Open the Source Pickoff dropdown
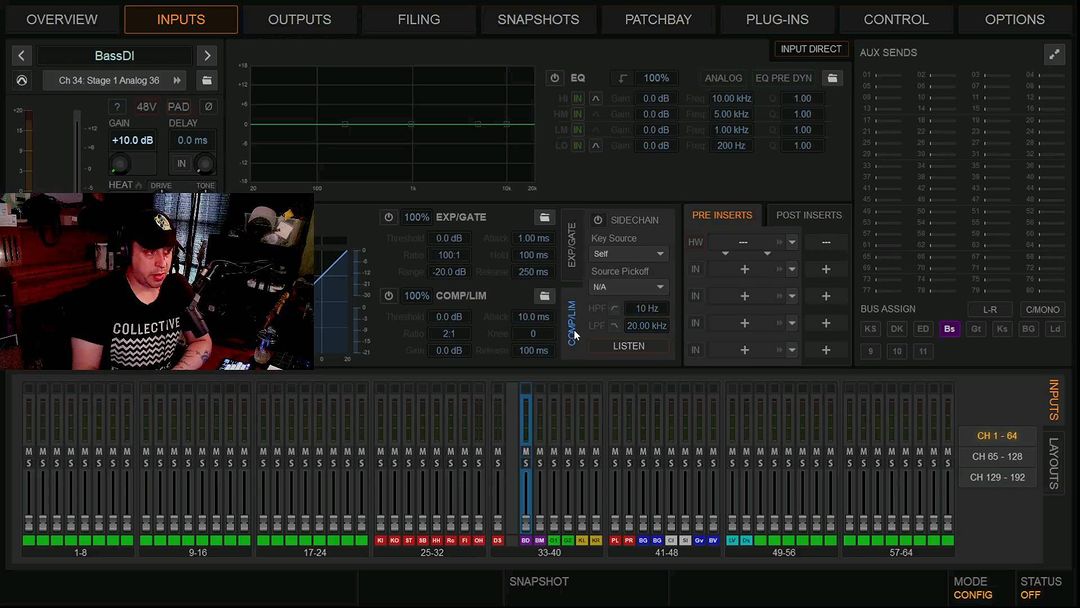The image size is (1080, 608). point(628,287)
